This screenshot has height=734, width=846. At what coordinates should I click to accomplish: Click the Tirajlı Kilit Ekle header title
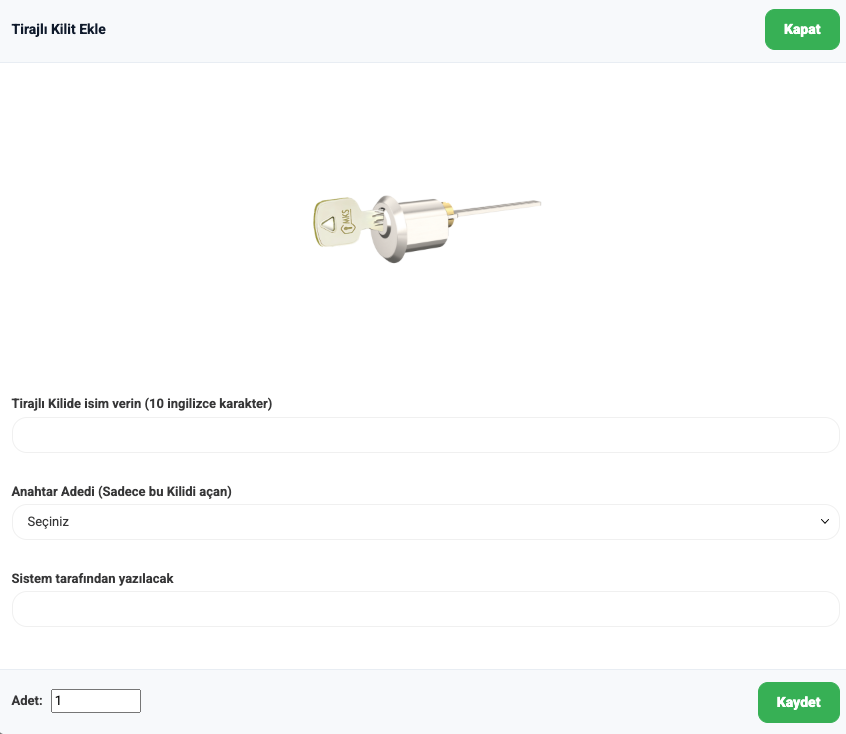coord(60,29)
